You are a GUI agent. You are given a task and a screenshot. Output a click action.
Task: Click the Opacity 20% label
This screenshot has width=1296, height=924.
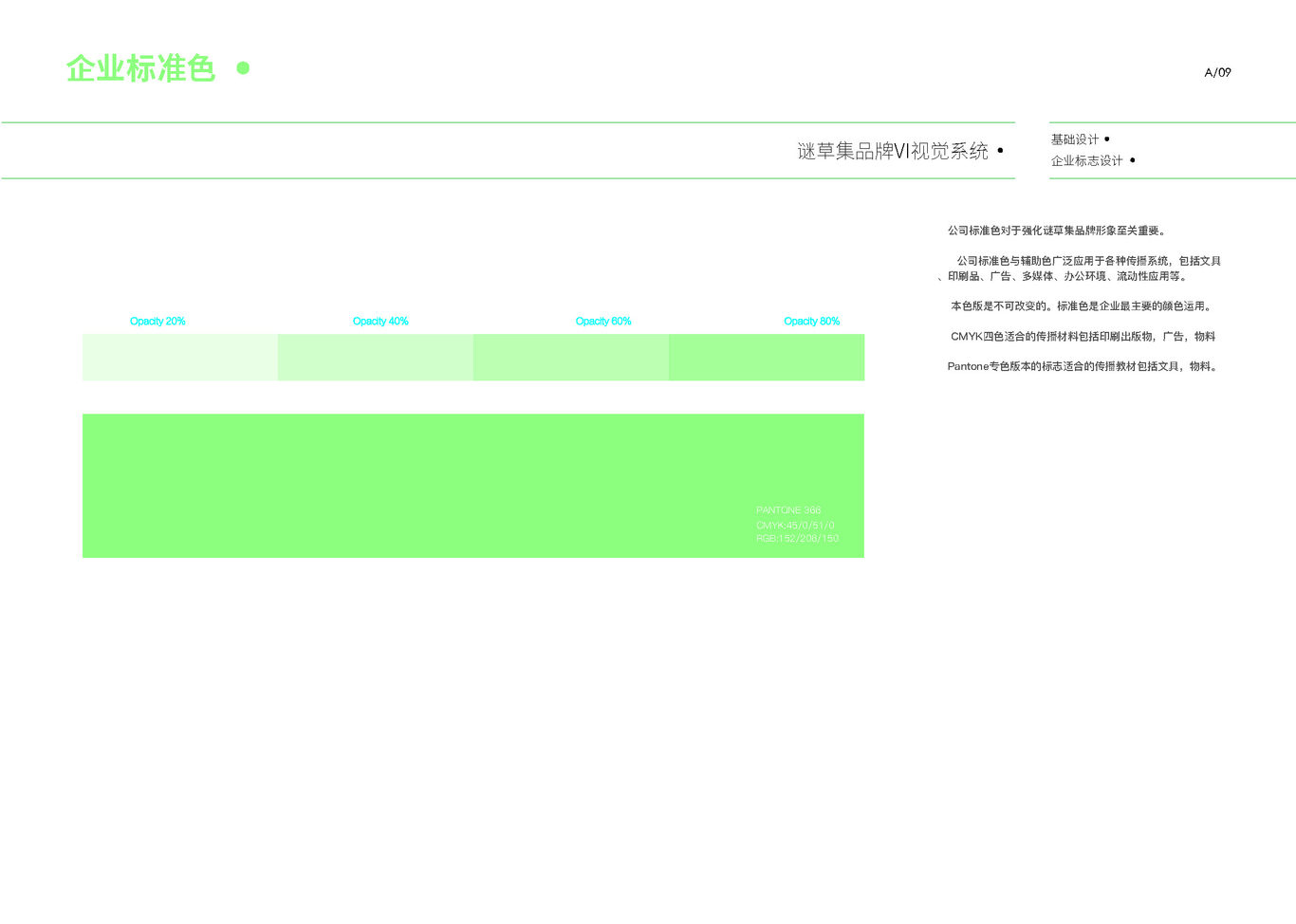click(x=157, y=322)
